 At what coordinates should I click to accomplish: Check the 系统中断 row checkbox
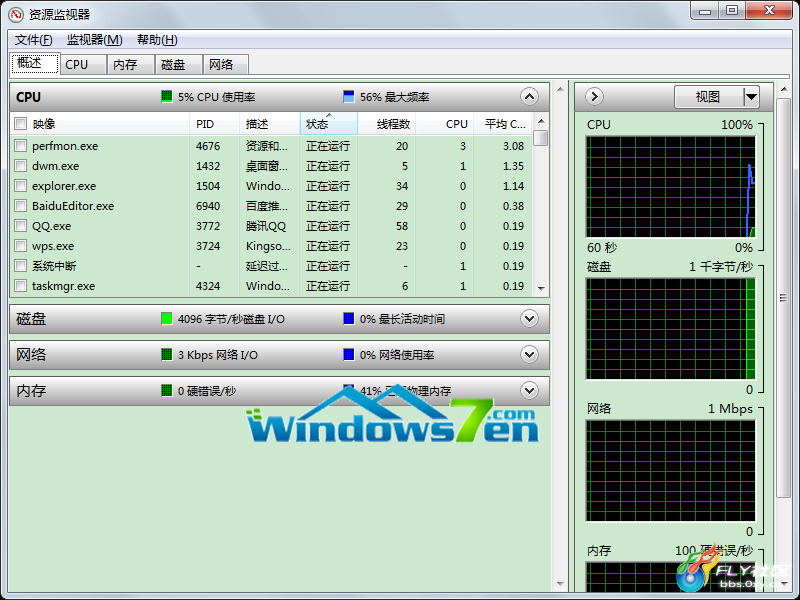point(20,266)
